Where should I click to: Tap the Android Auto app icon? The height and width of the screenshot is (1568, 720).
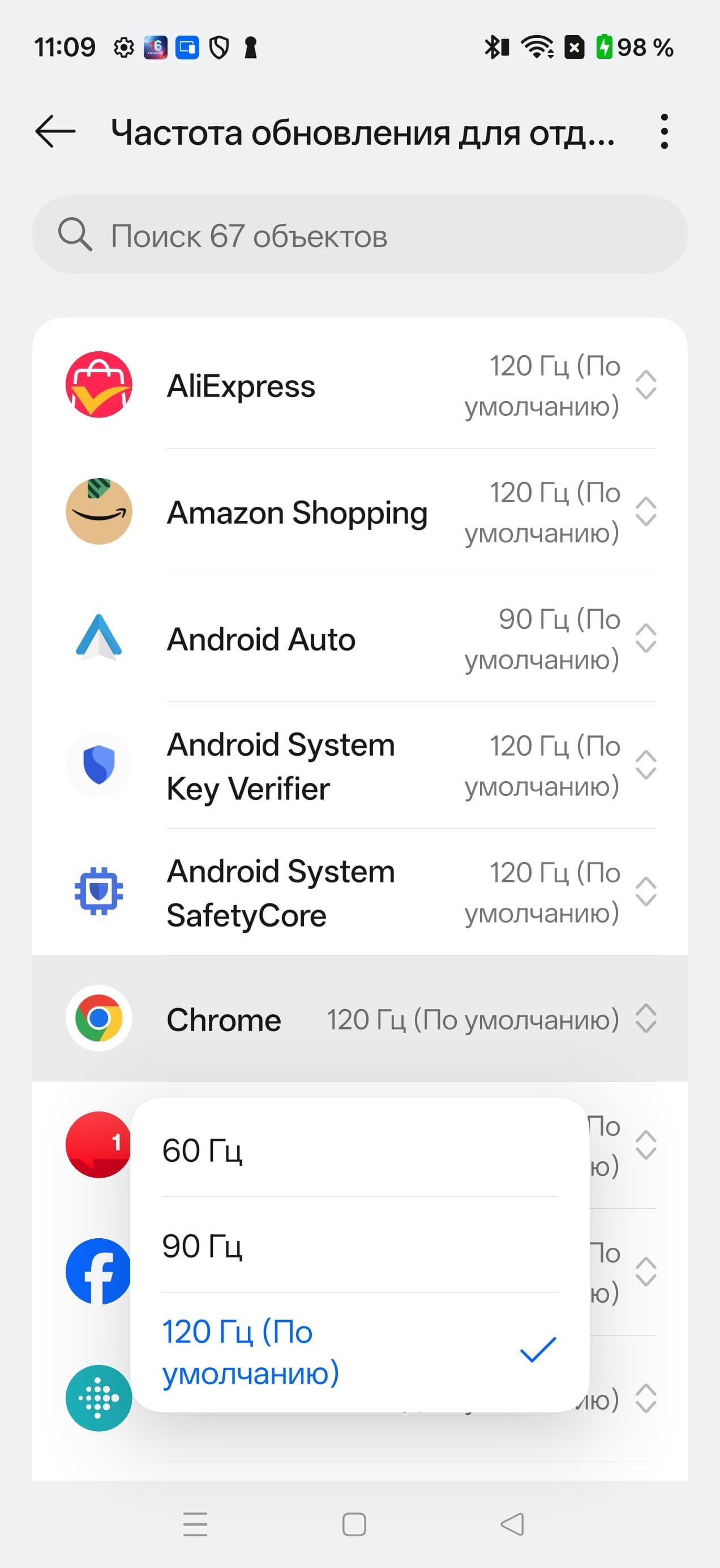pyautogui.click(x=98, y=638)
